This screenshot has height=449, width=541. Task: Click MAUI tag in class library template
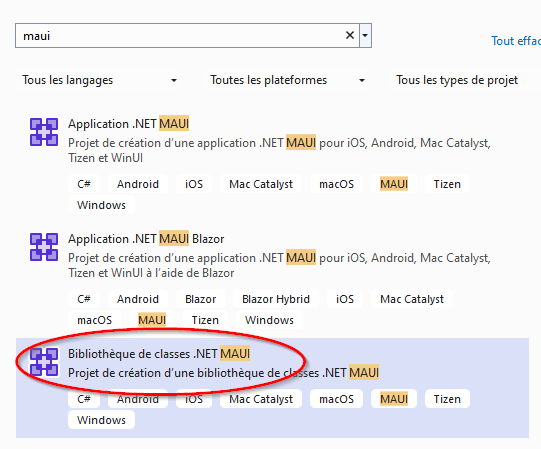tap(394, 399)
